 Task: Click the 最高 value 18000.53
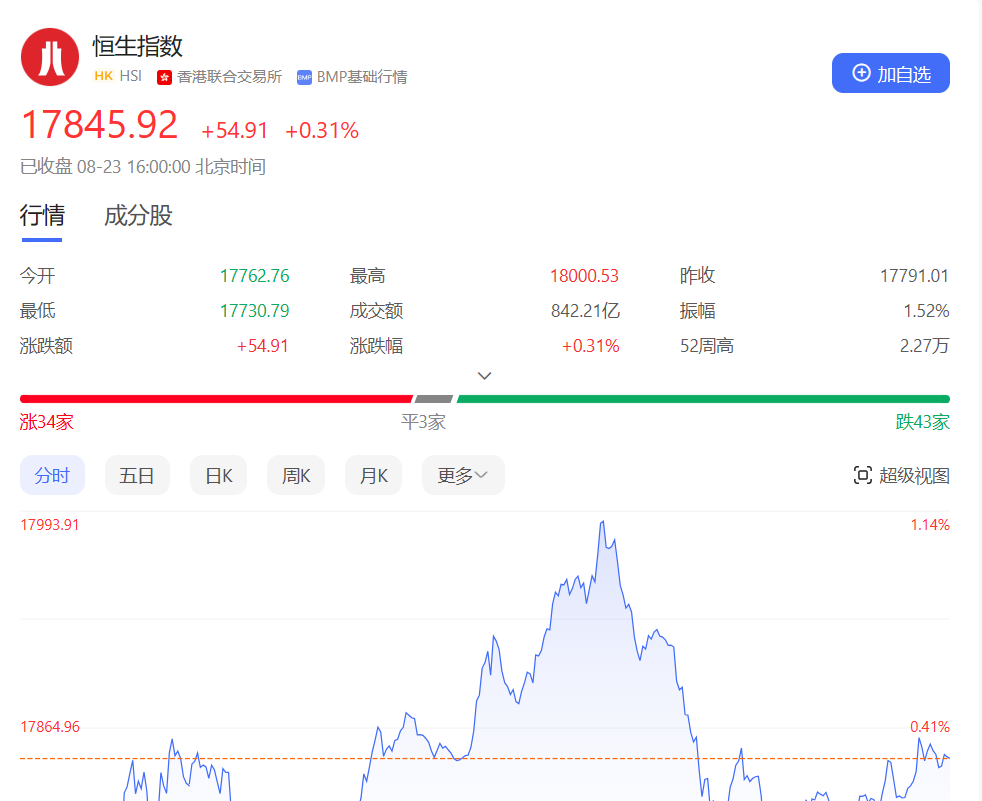point(584,276)
